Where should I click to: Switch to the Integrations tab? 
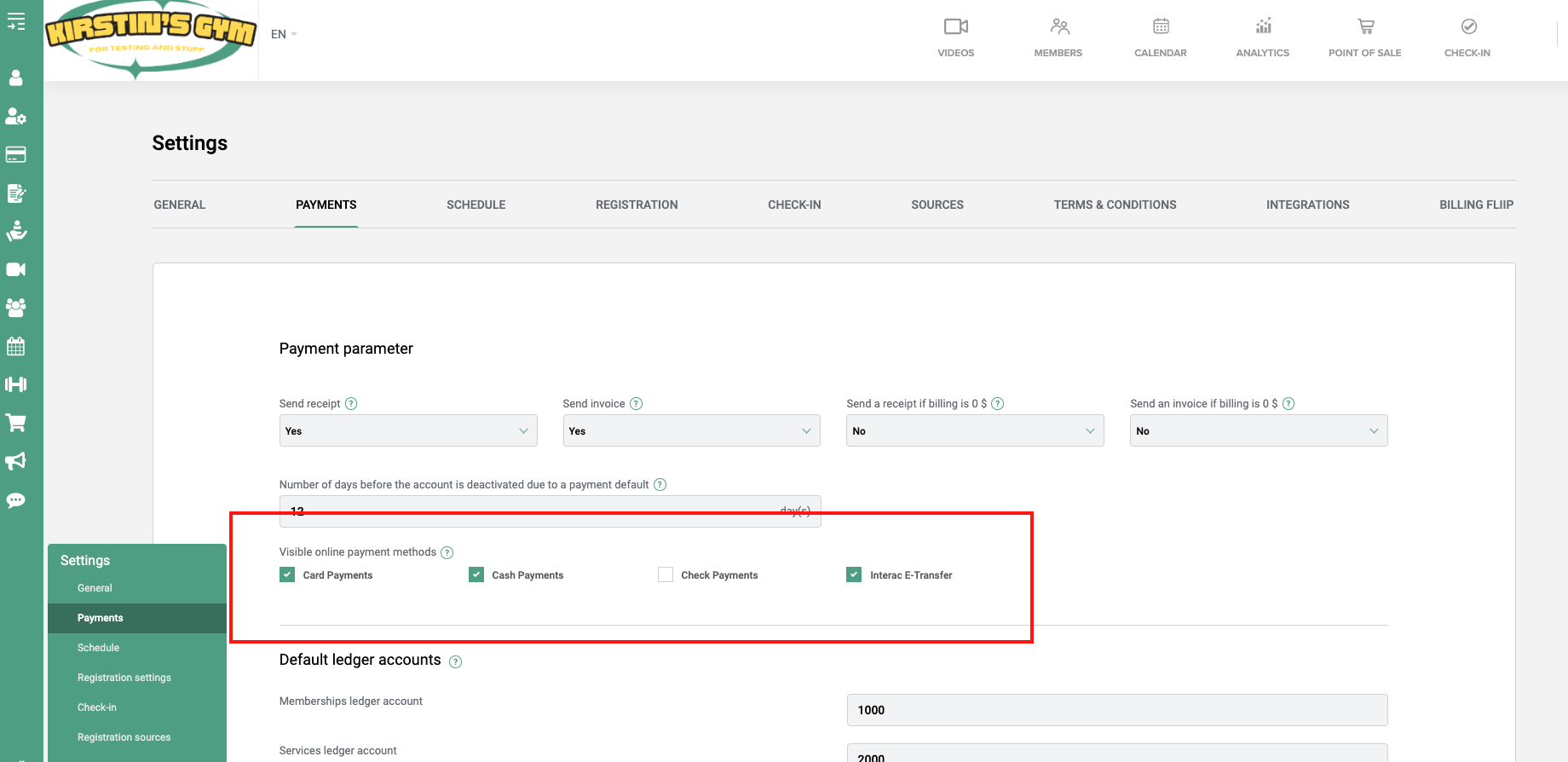tap(1307, 205)
